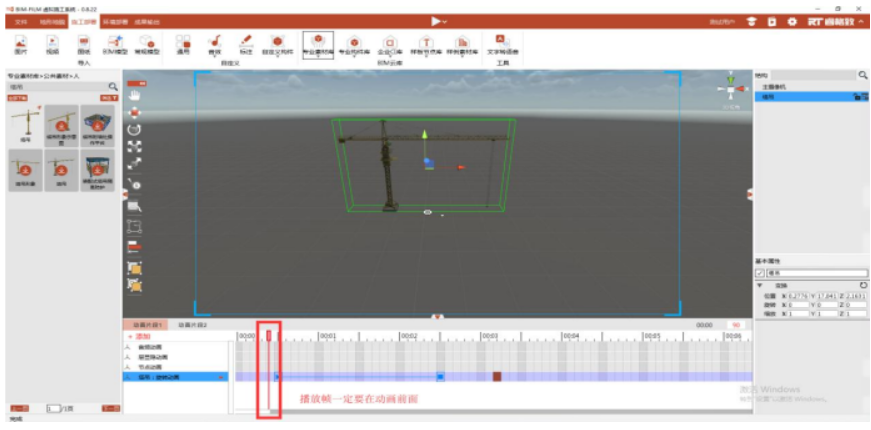The height and width of the screenshot is (430, 871).
Task: Click the material search input field
Action: click(57, 87)
